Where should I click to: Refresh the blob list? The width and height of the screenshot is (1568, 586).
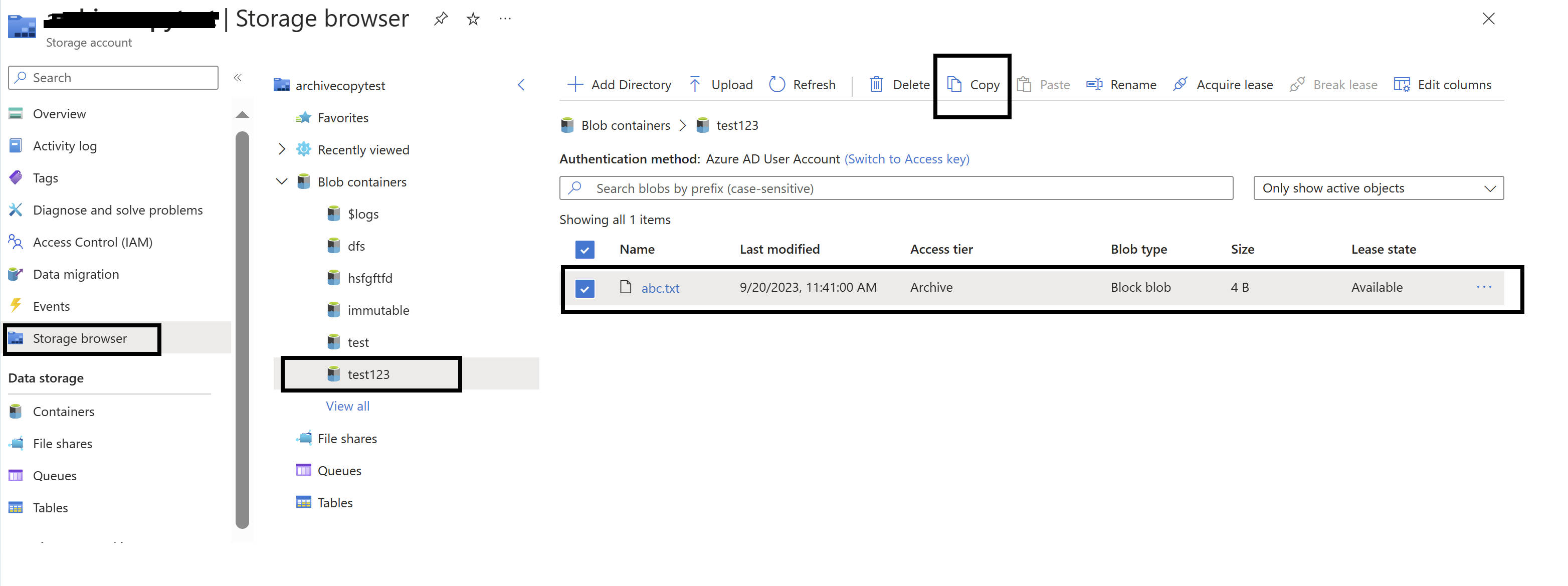click(x=802, y=85)
